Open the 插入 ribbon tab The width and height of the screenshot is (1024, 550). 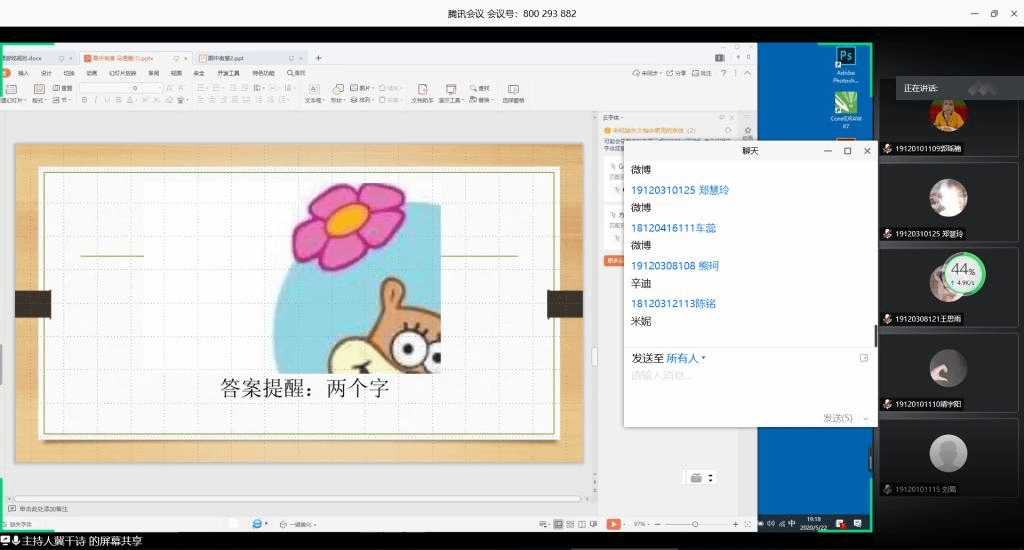[x=23, y=73]
